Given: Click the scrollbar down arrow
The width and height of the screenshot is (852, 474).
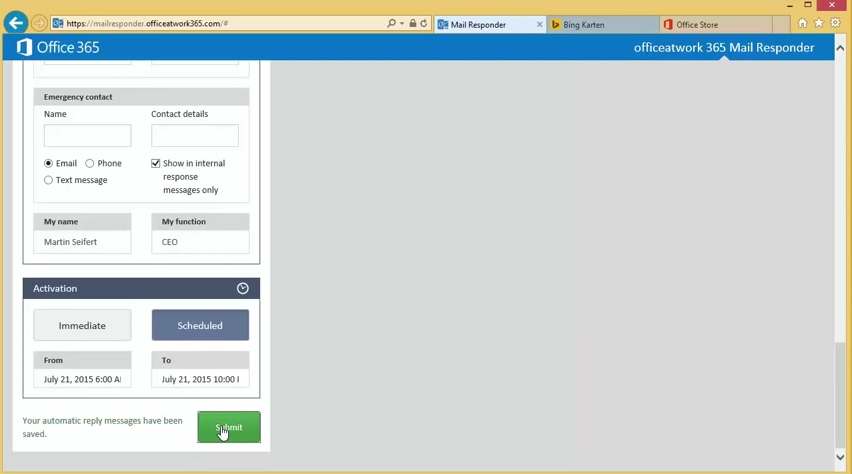Looking at the screenshot, I should pos(840,458).
